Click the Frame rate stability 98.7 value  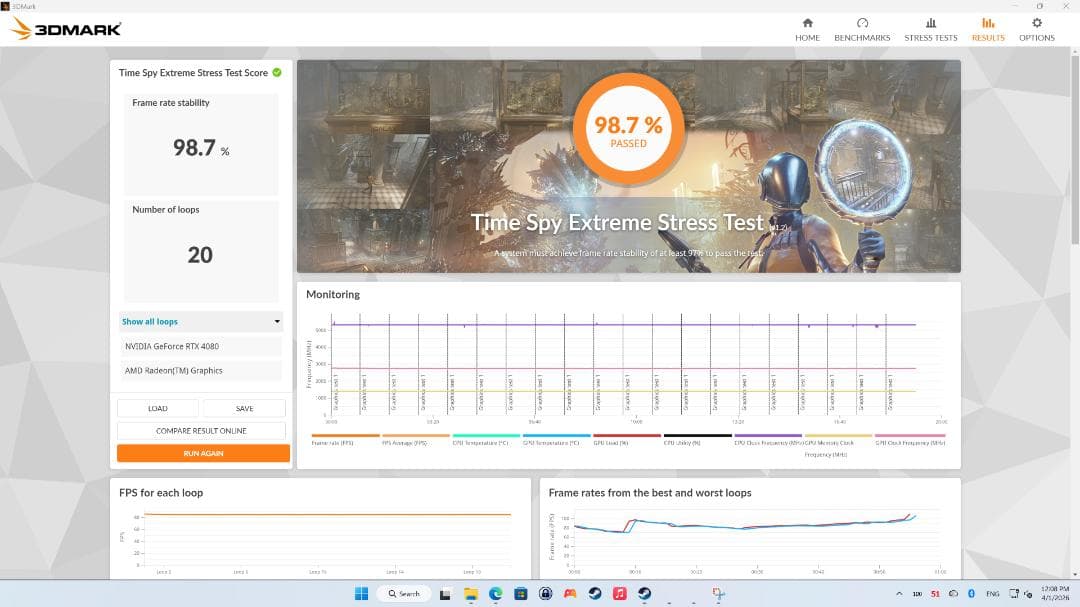pyautogui.click(x=200, y=147)
